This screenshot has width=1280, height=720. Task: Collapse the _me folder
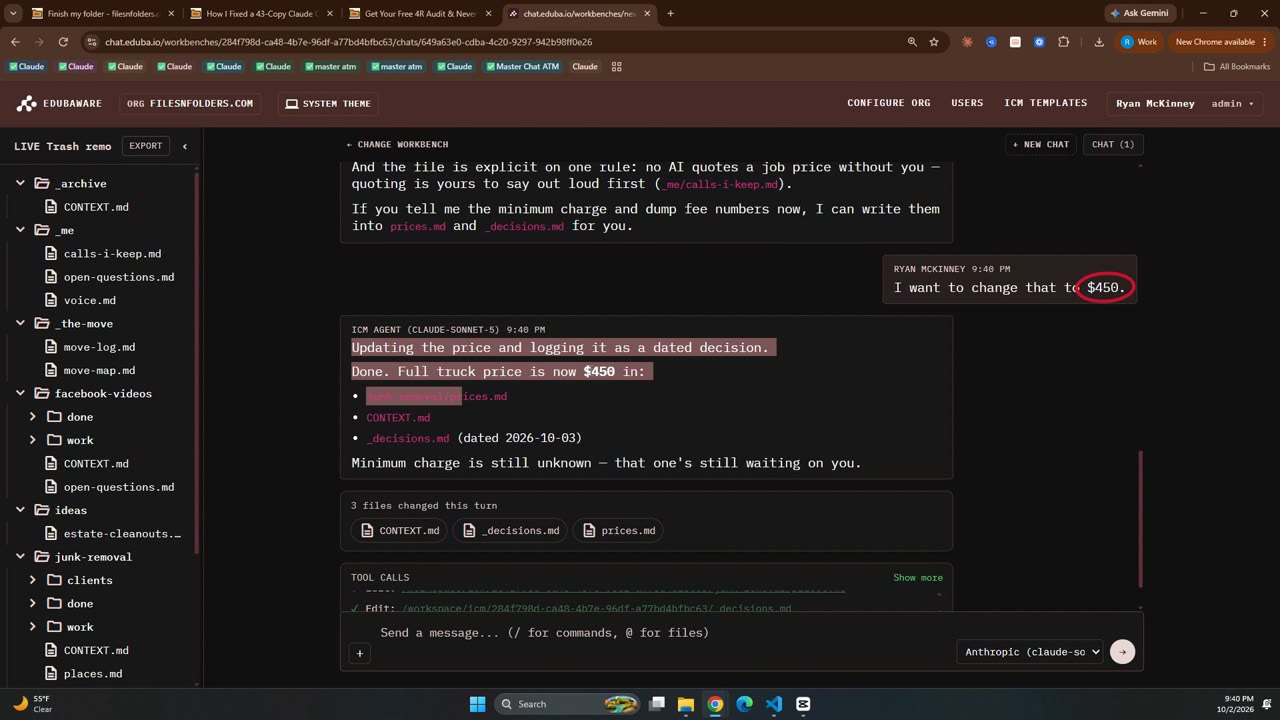tap(20, 231)
